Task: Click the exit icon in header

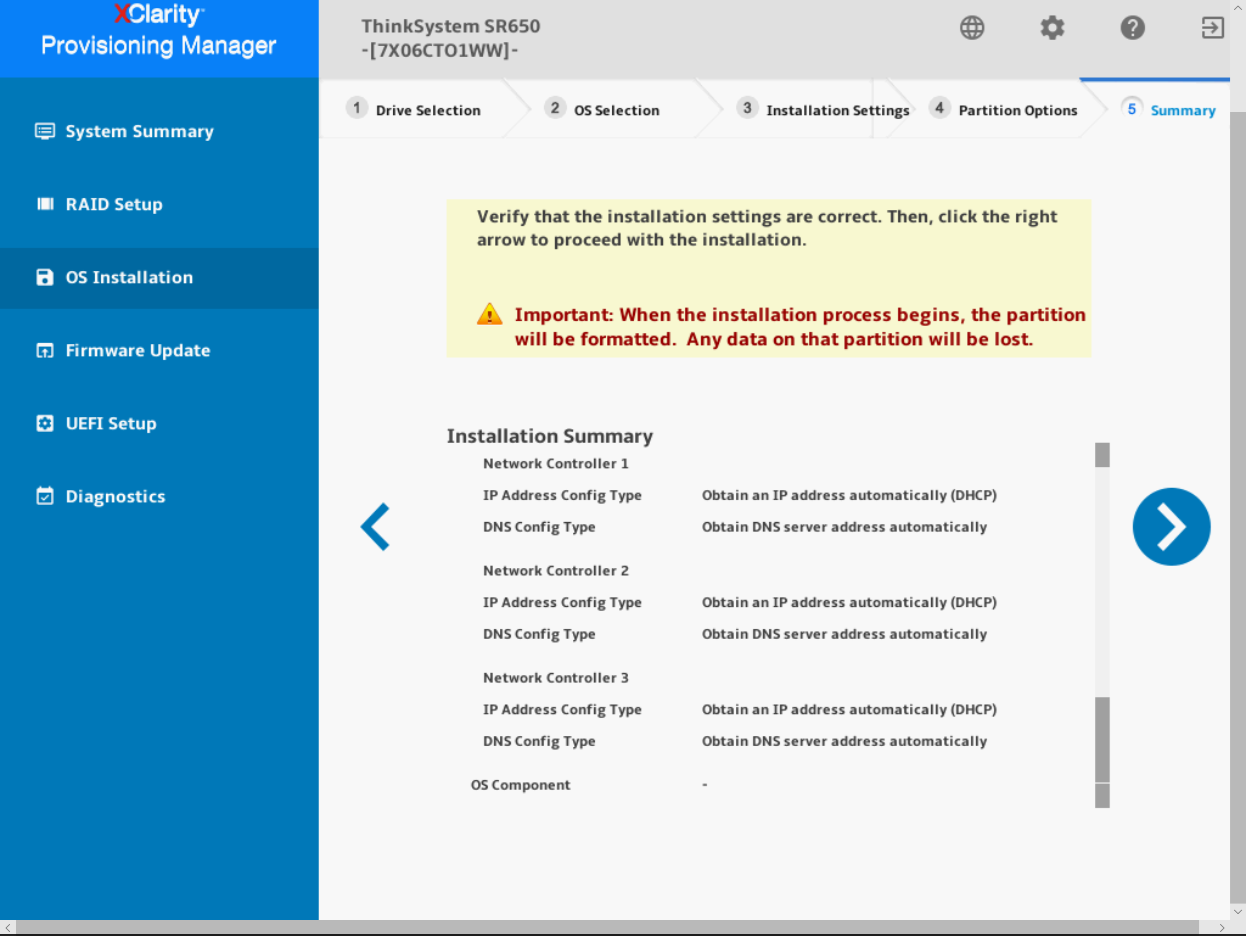Action: click(x=1212, y=28)
